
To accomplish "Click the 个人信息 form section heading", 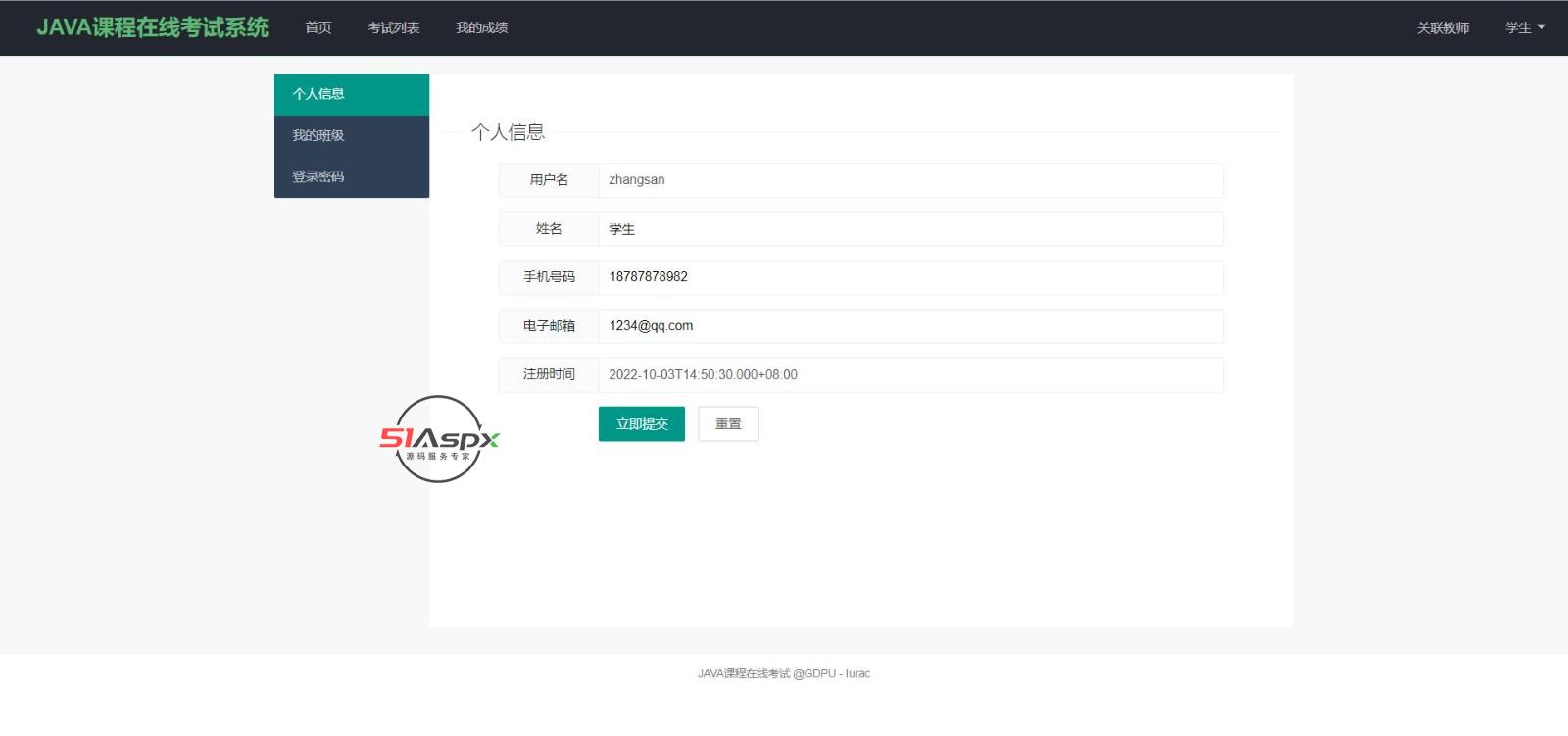I will (x=508, y=132).
